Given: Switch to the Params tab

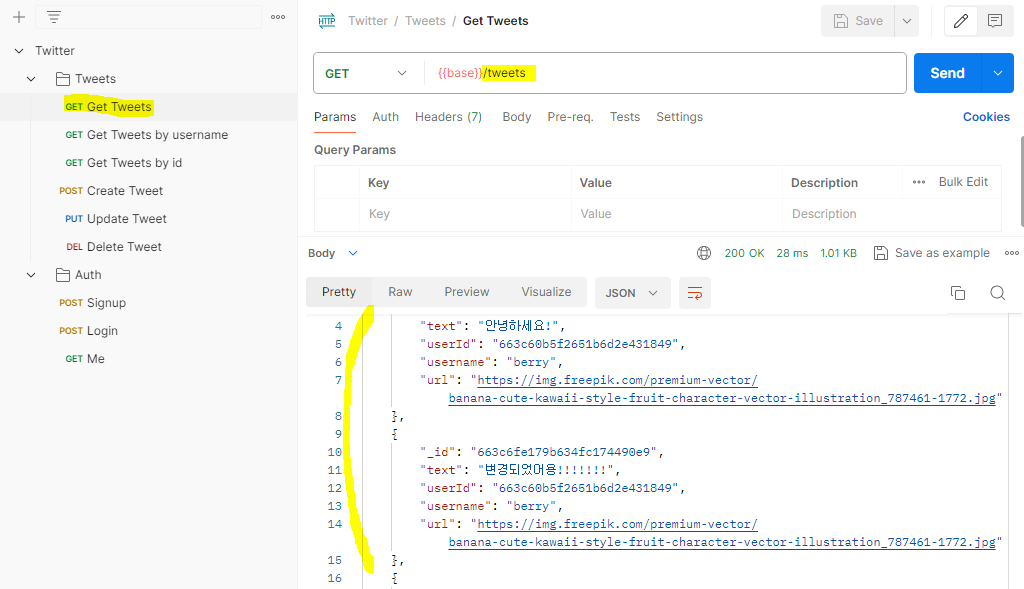Looking at the screenshot, I should pos(335,117).
